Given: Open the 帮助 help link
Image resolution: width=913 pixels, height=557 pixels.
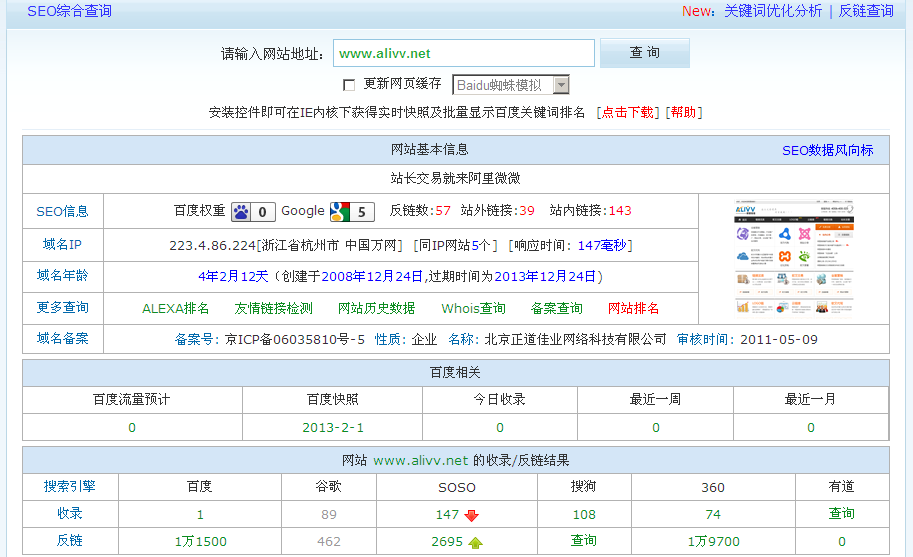Looking at the screenshot, I should tap(684, 112).
